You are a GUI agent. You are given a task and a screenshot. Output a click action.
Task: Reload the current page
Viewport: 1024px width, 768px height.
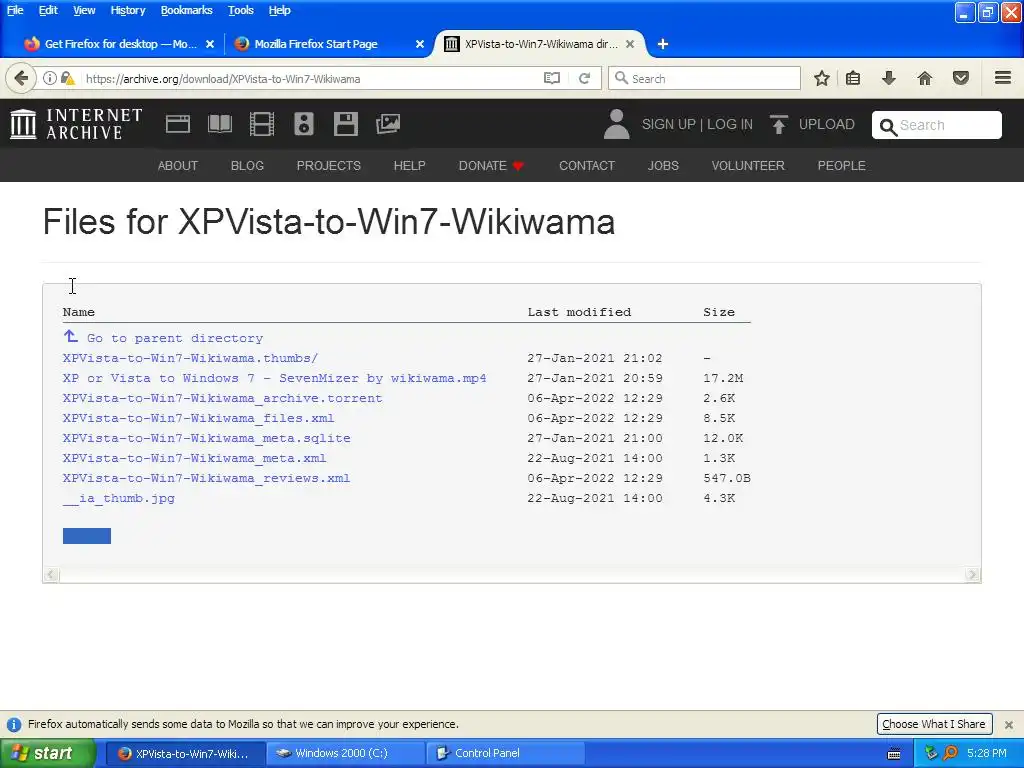click(584, 78)
